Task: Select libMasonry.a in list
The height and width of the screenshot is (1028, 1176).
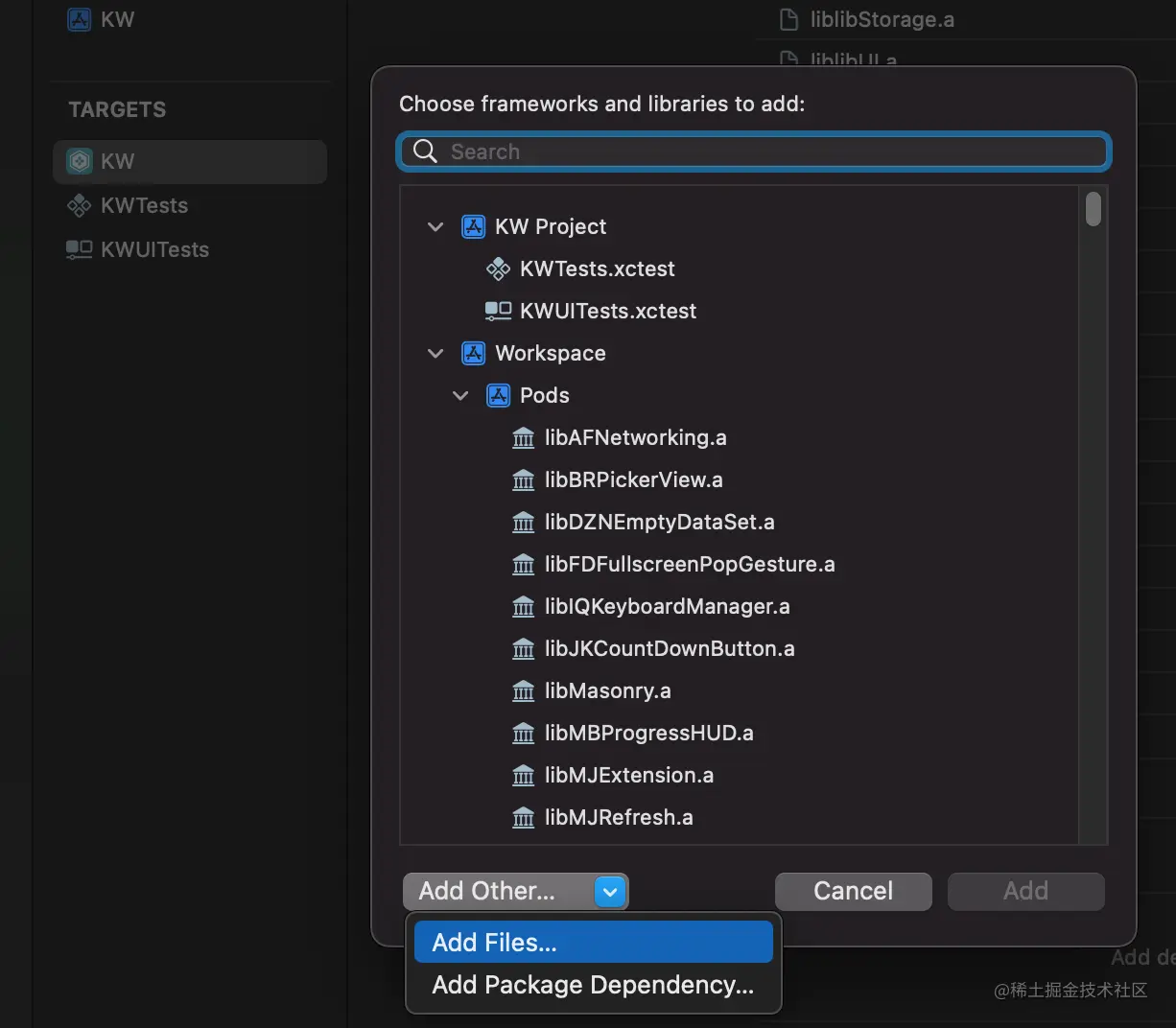Action: [x=608, y=690]
